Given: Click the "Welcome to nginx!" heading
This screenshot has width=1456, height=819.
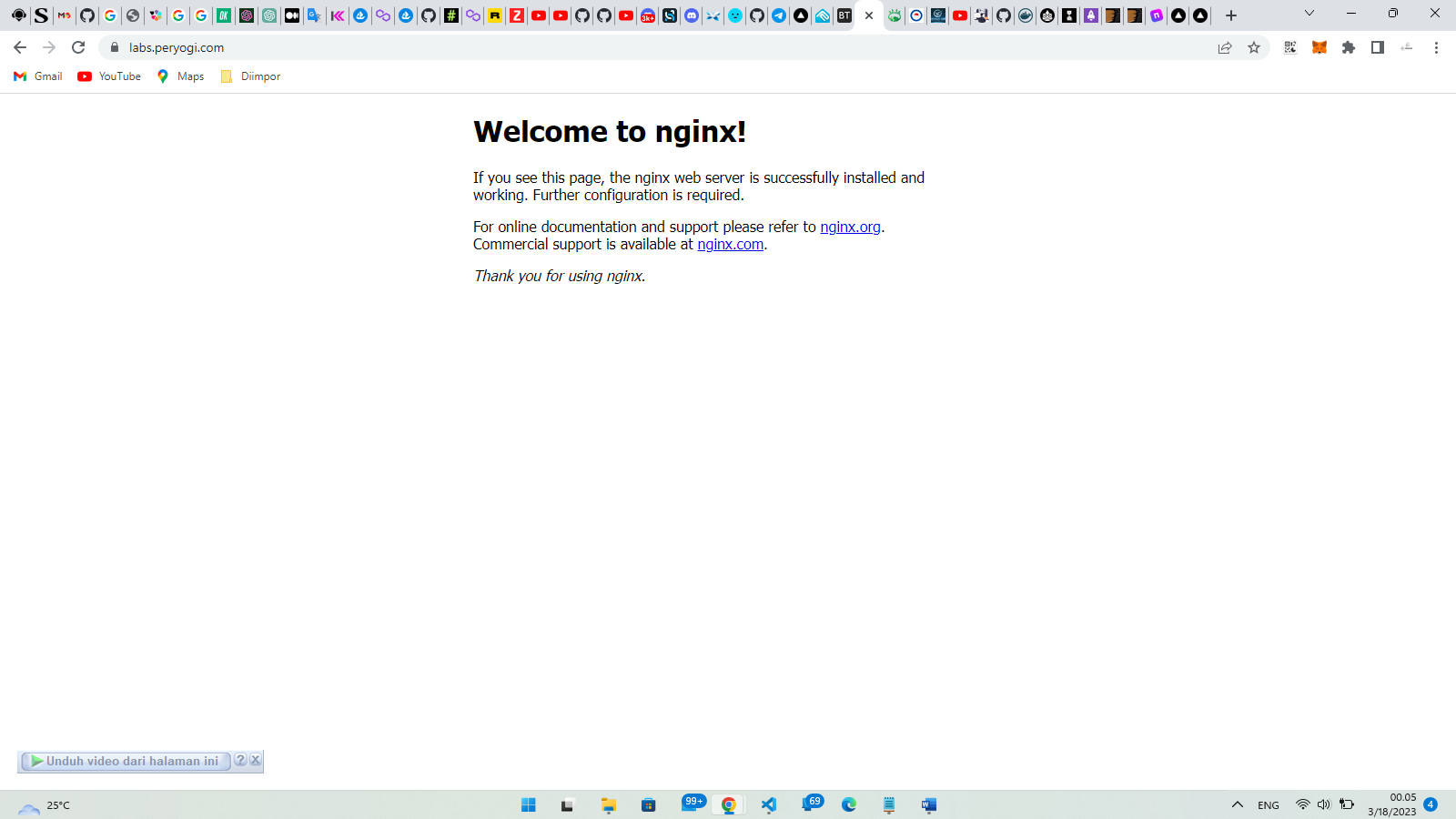Looking at the screenshot, I should [x=610, y=132].
